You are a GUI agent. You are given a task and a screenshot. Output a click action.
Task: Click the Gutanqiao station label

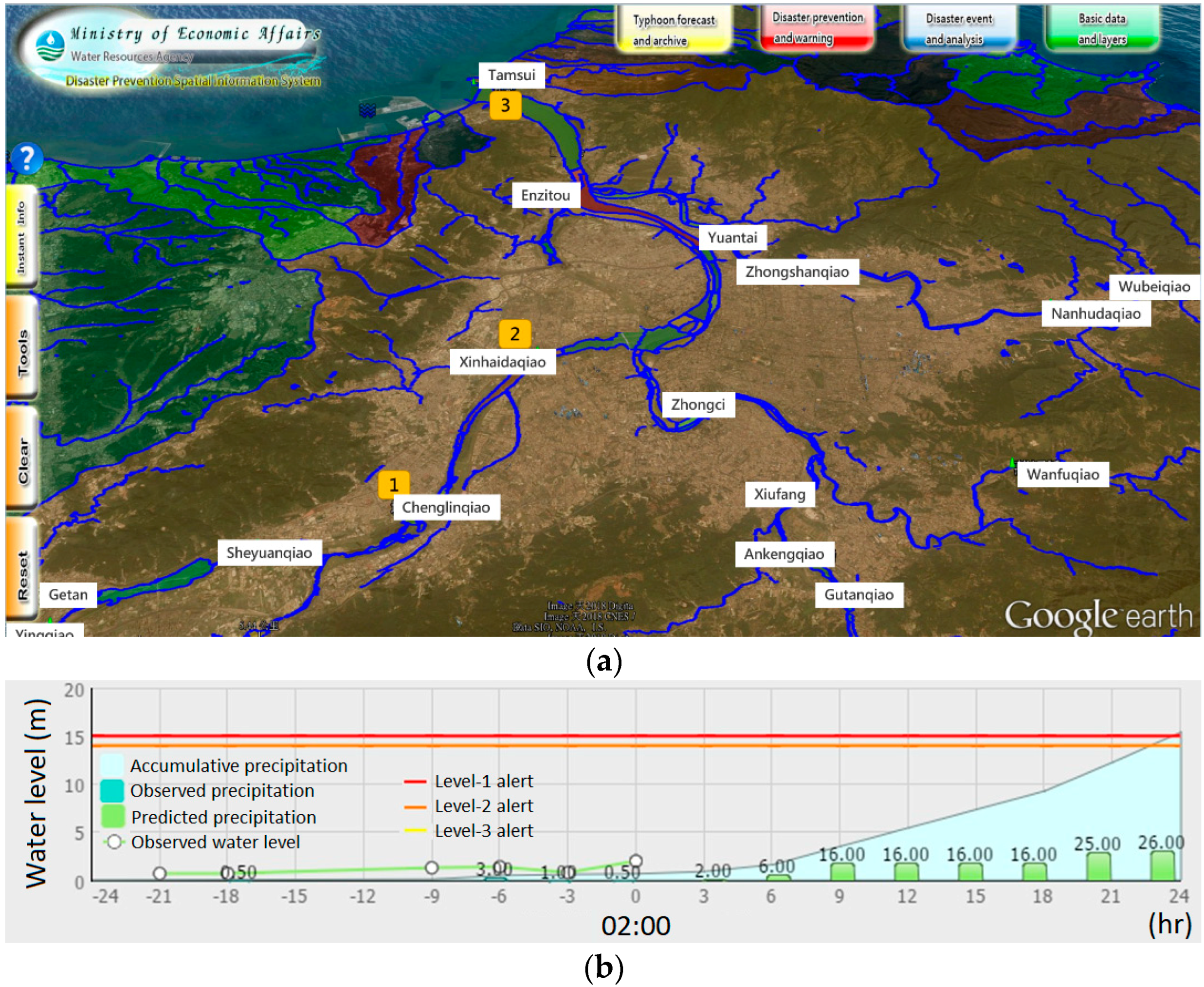[859, 595]
